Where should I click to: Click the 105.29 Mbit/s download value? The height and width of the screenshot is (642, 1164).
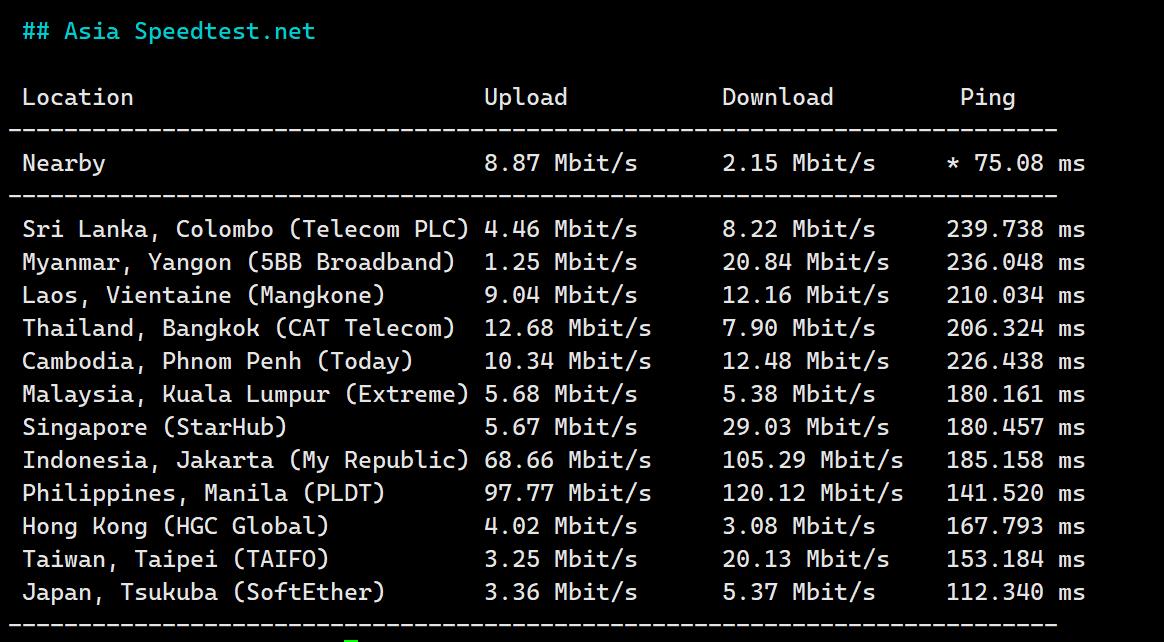(x=813, y=460)
